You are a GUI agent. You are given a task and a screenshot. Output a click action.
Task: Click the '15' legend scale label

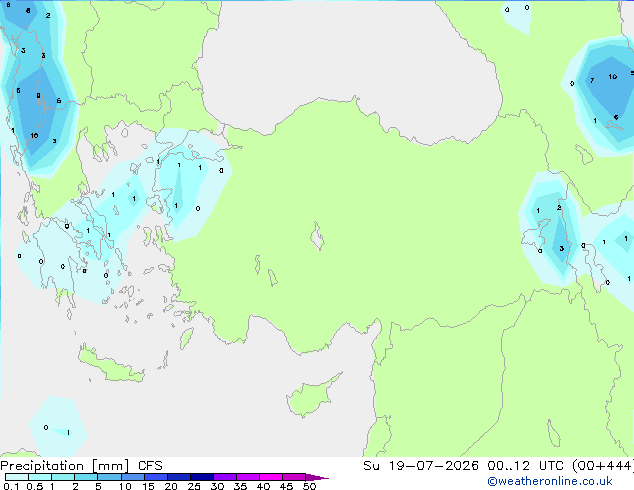[x=148, y=486]
